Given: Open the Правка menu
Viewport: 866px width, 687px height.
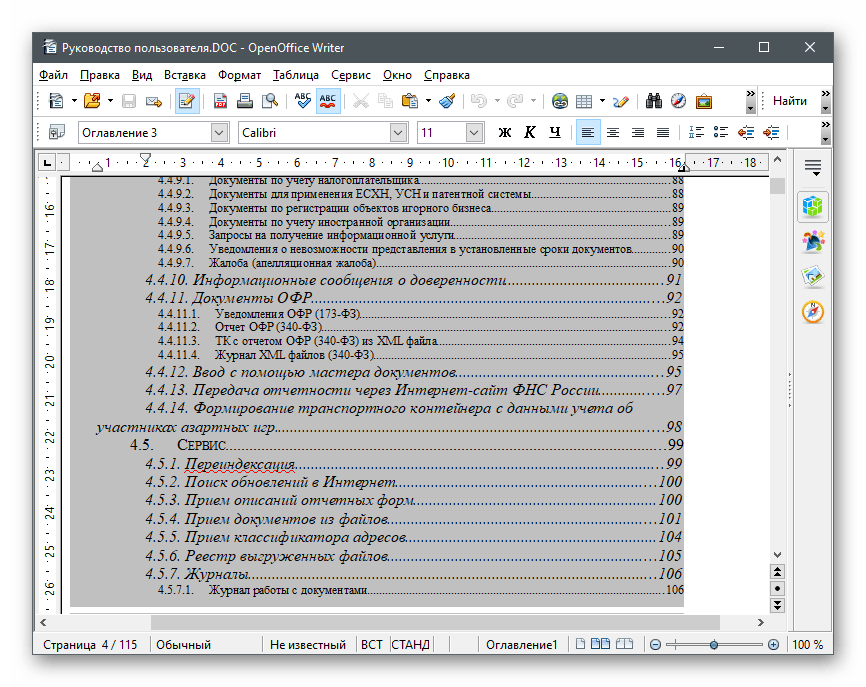Looking at the screenshot, I should tap(99, 75).
